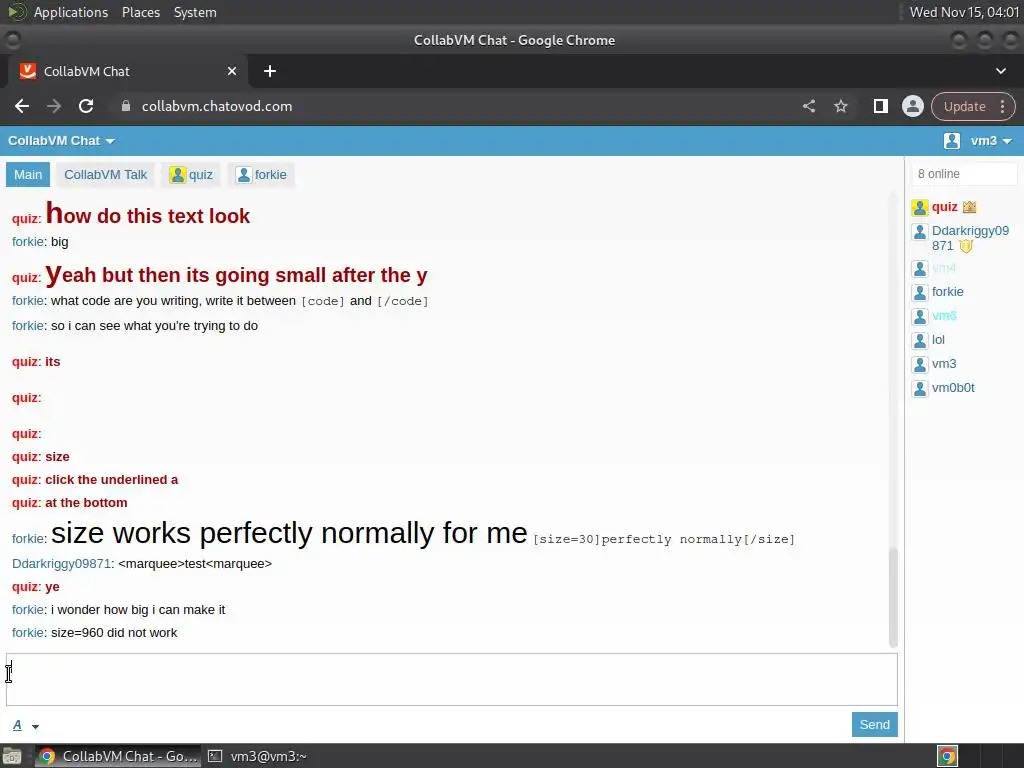Click message 'click the underlined a'
The image size is (1024, 768).
point(112,480)
